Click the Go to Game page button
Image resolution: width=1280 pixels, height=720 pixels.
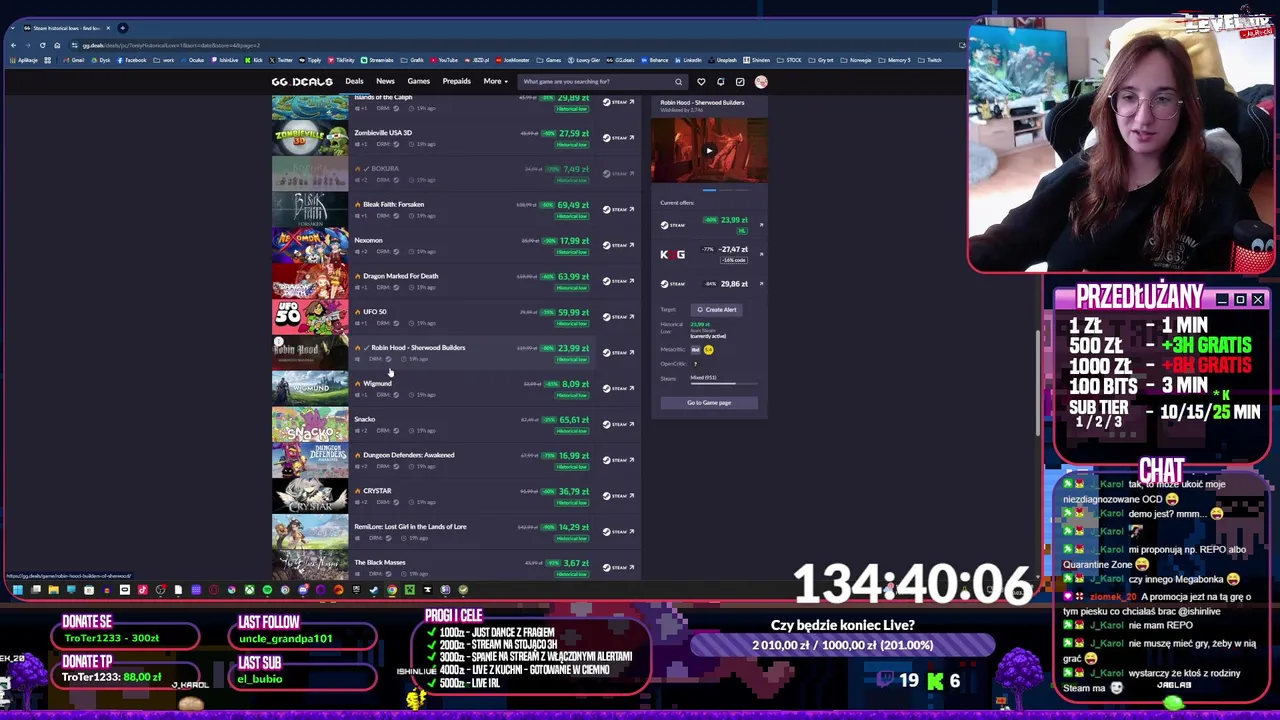(x=709, y=403)
